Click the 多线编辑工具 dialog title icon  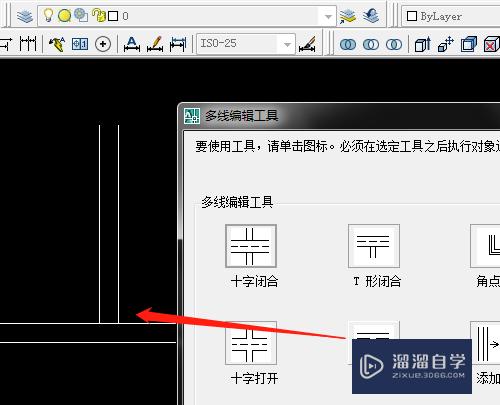[x=192, y=116]
